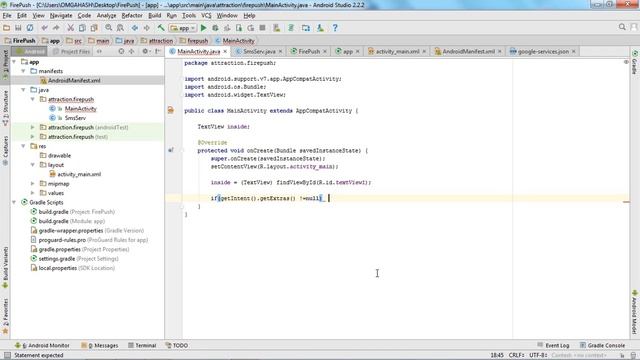Collapse the java folder node
This screenshot has width=640, height=360.
tap(23, 90)
